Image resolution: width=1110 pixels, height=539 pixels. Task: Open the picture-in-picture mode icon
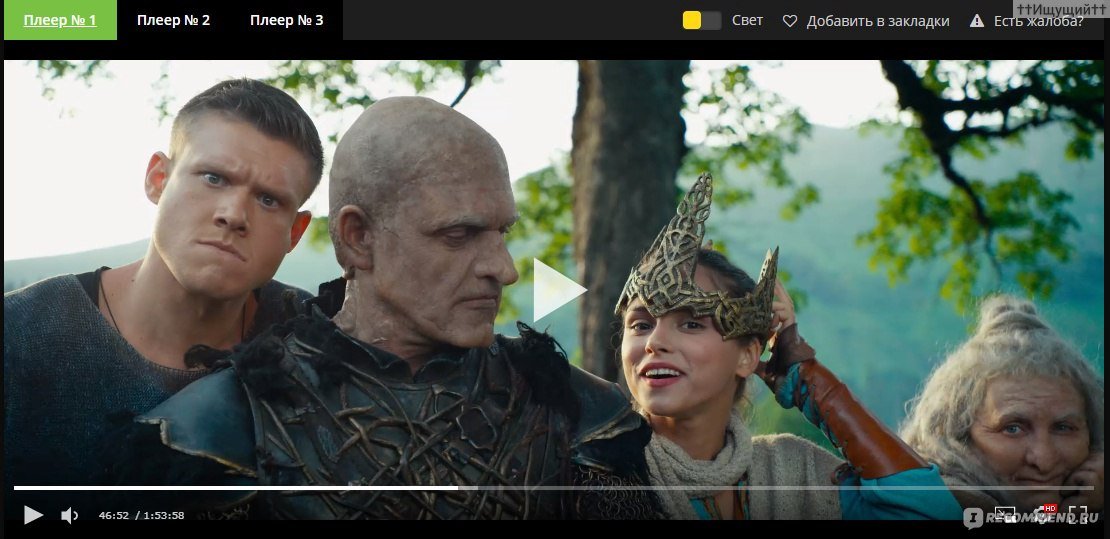pos(1005,515)
